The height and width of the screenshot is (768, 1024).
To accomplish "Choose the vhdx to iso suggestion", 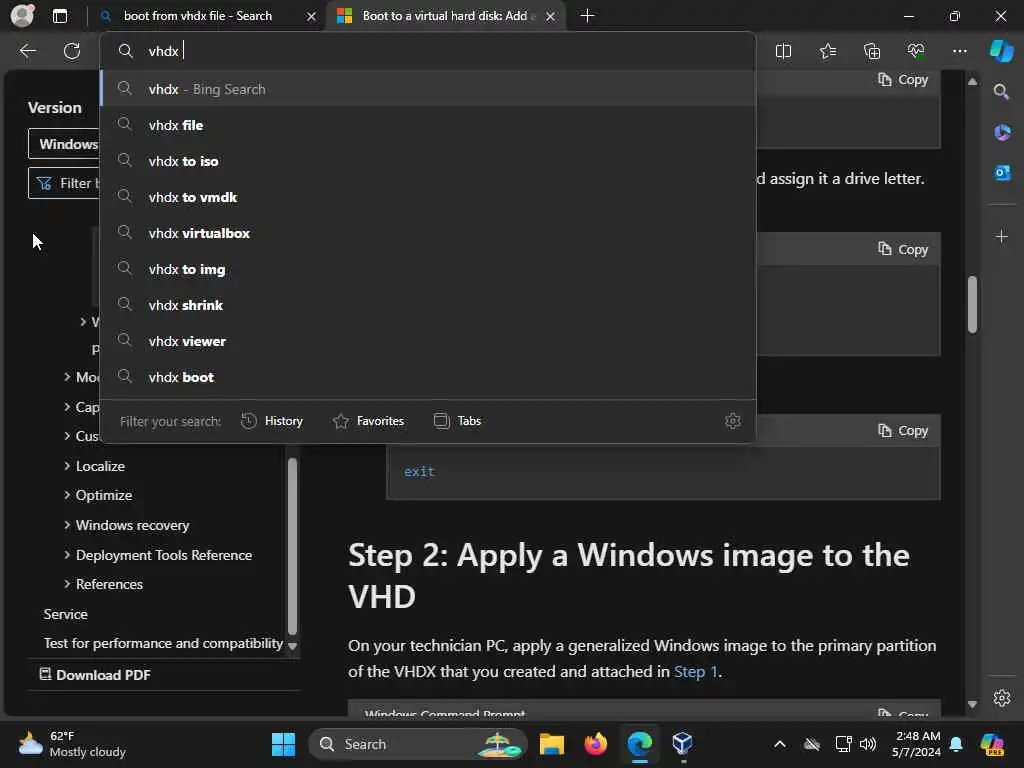I will pos(428,161).
